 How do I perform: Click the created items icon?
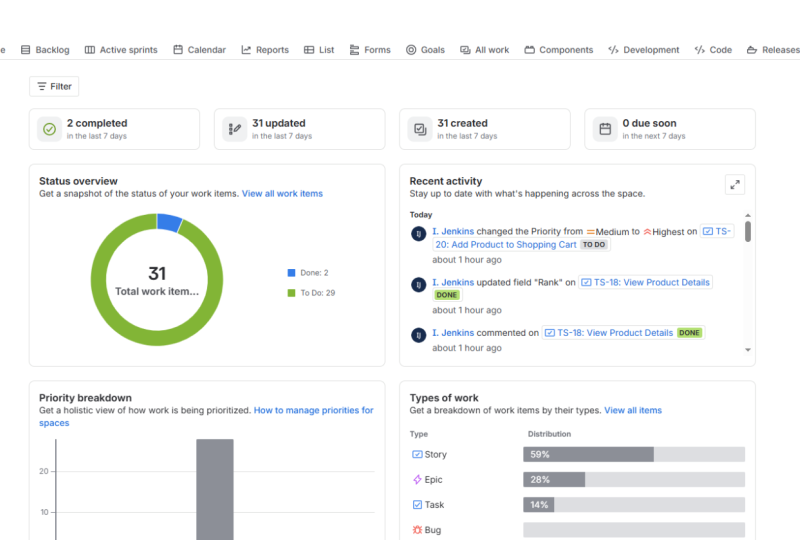pyautogui.click(x=420, y=129)
